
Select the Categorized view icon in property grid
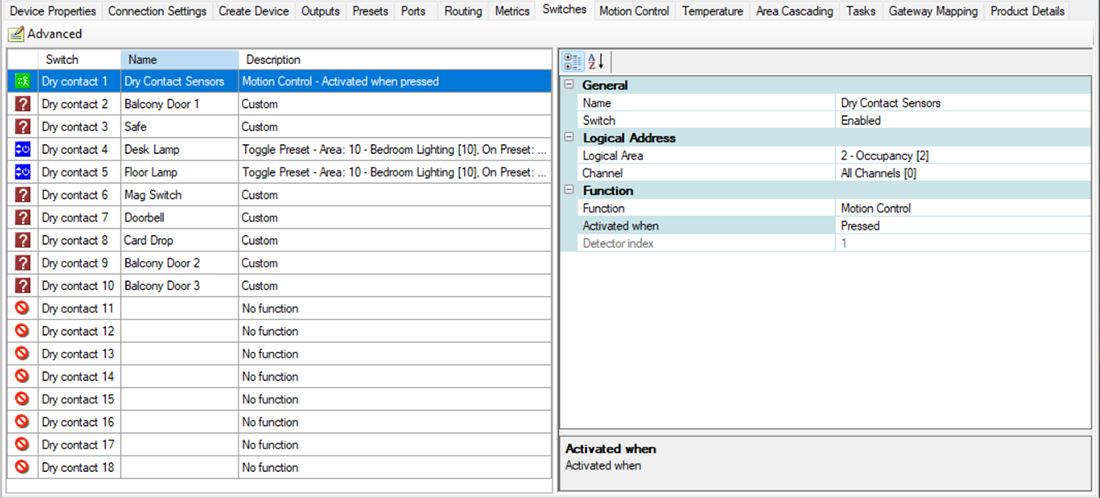574,61
